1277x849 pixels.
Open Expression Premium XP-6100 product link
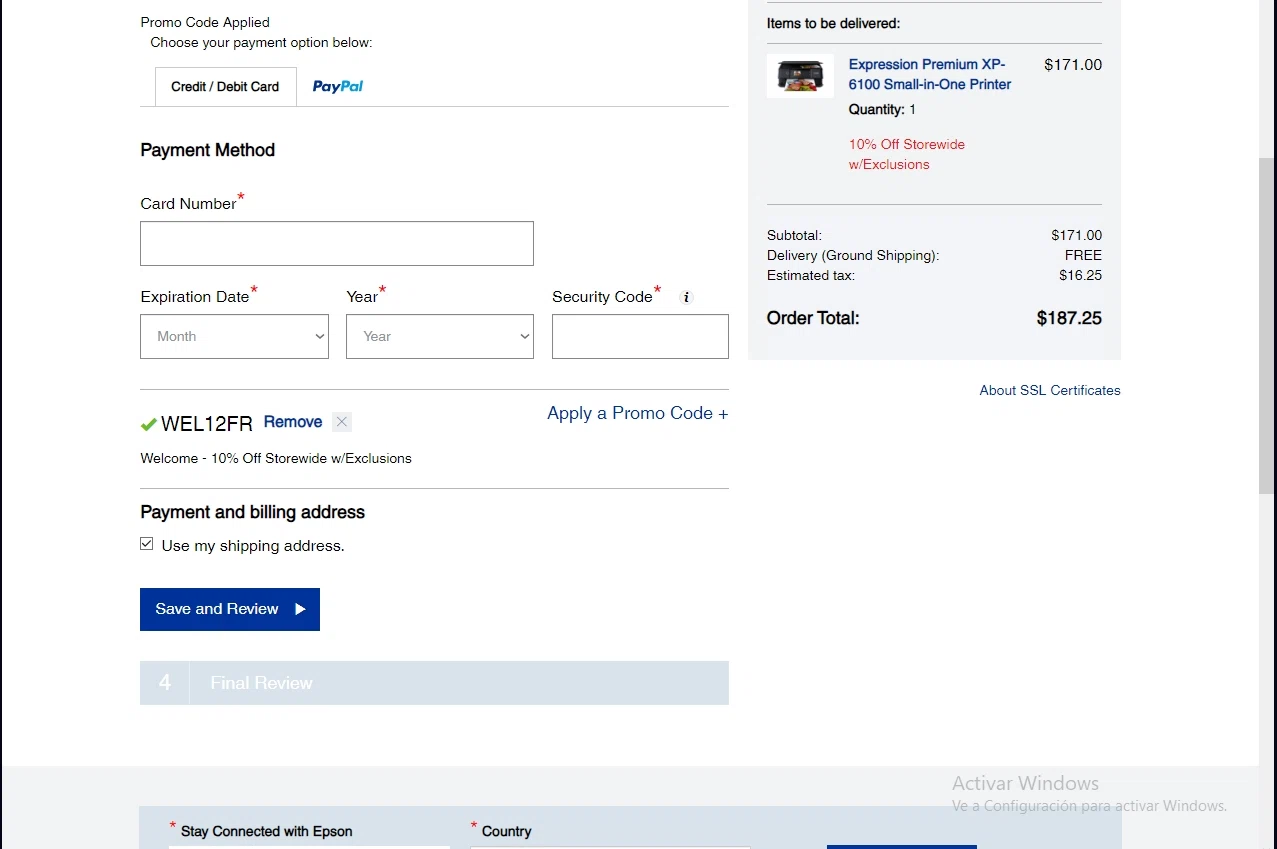click(929, 74)
